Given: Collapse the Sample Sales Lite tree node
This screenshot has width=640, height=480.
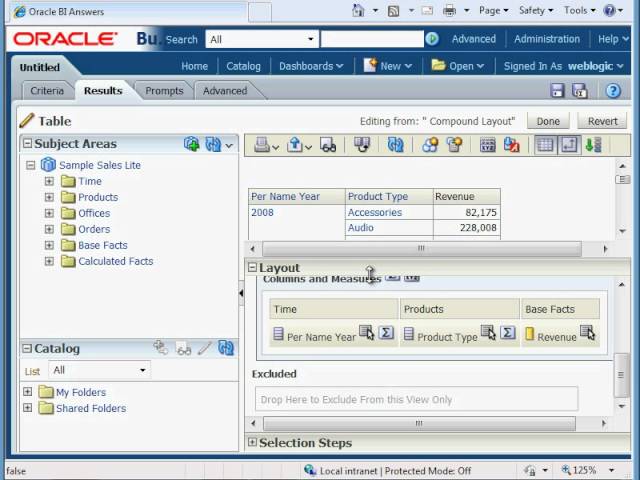Looking at the screenshot, I should [31, 165].
